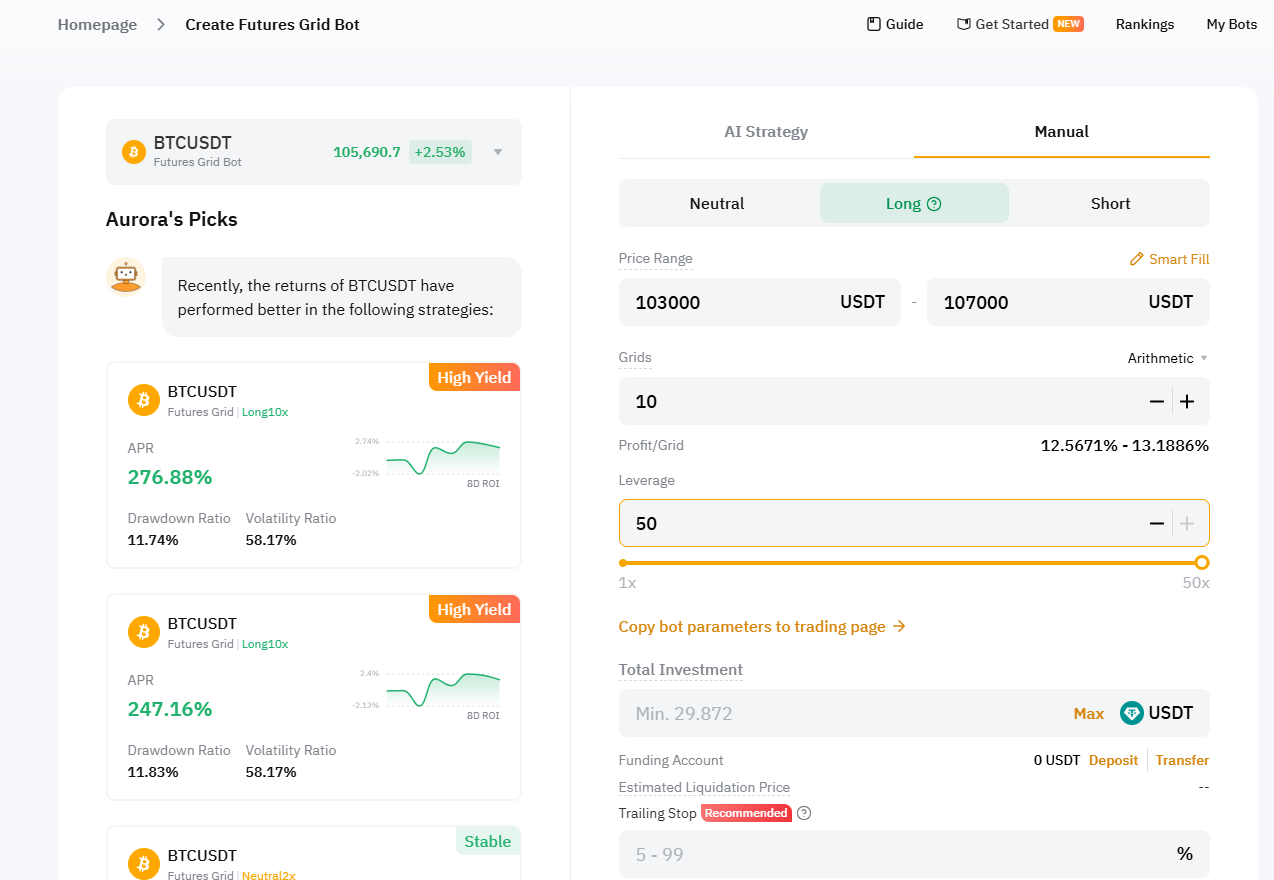Image resolution: width=1274 pixels, height=880 pixels.
Task: Click the Get Started icon
Action: pos(964,24)
